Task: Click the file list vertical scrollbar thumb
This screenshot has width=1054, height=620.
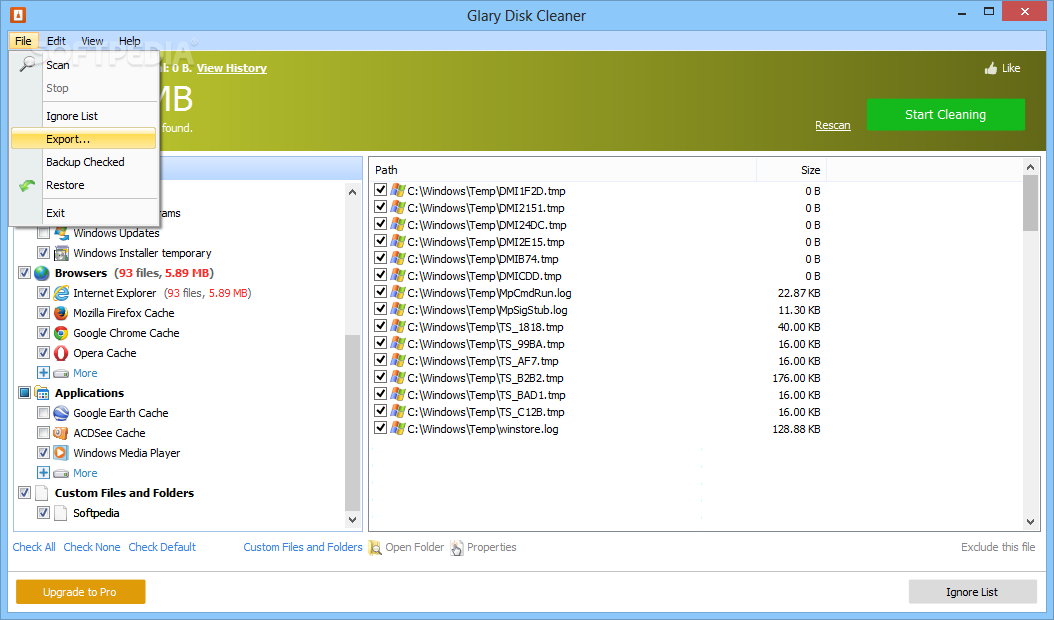Action: pos(1030,203)
